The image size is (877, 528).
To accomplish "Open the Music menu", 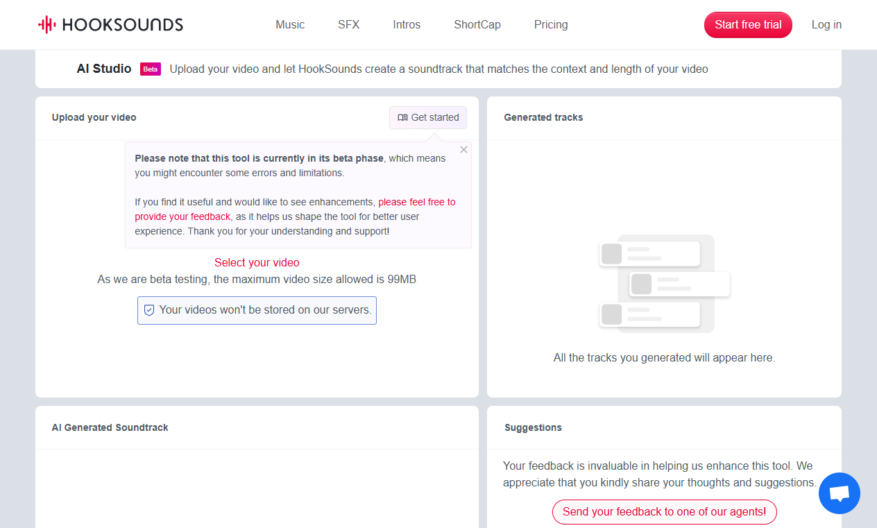I will [x=290, y=25].
